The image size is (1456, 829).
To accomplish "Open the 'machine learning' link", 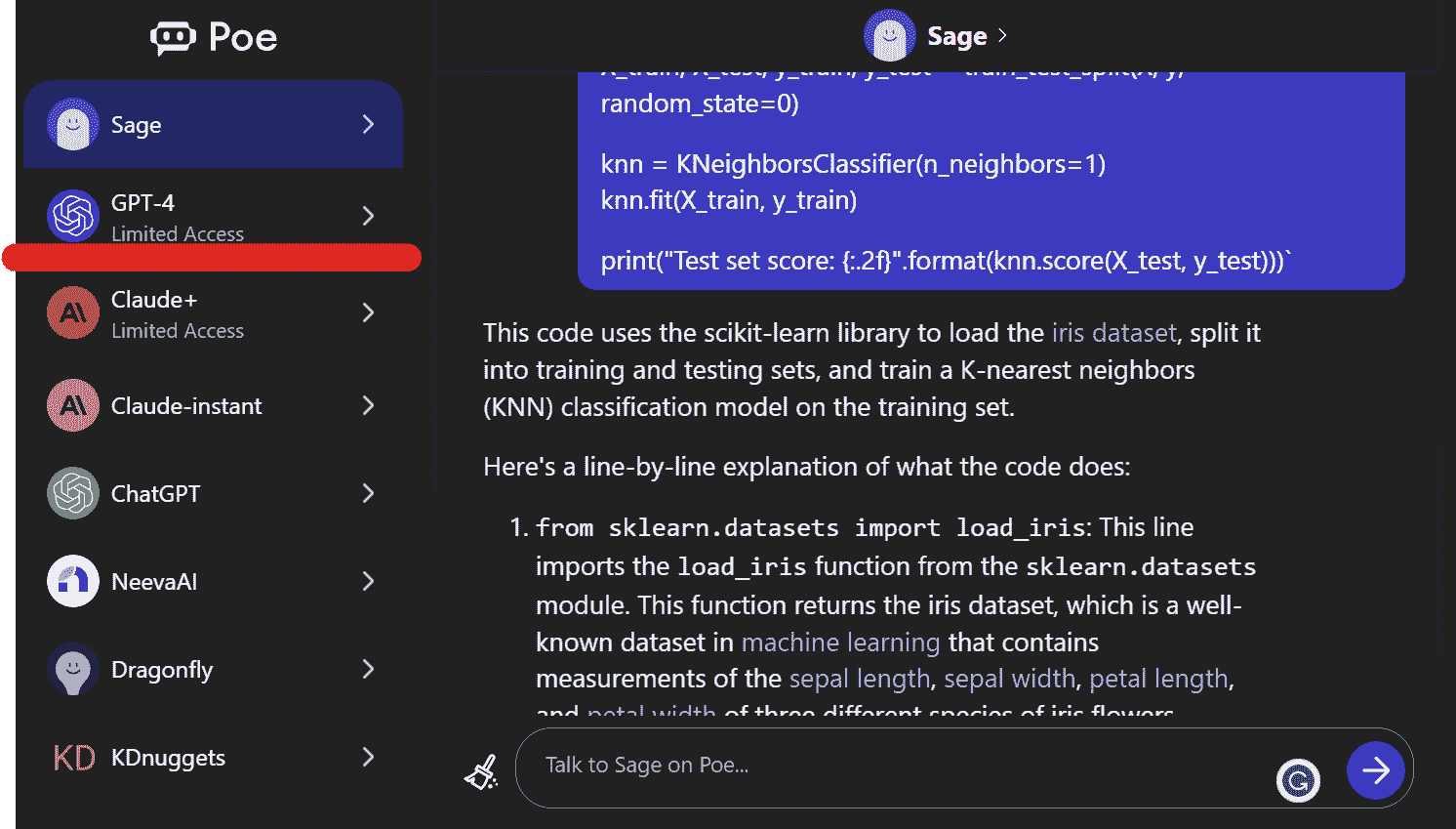I will pyautogui.click(x=840, y=642).
